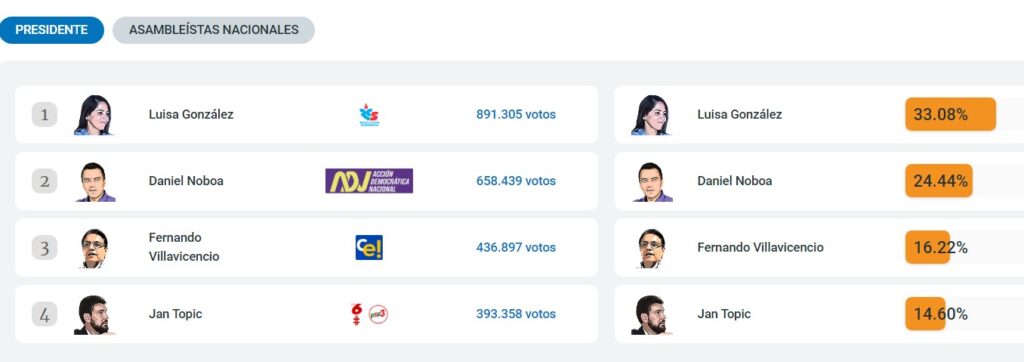Click Fernando Villavicencio portrait in ranking list
Screen dimensions: 1024x362
coord(94,248)
